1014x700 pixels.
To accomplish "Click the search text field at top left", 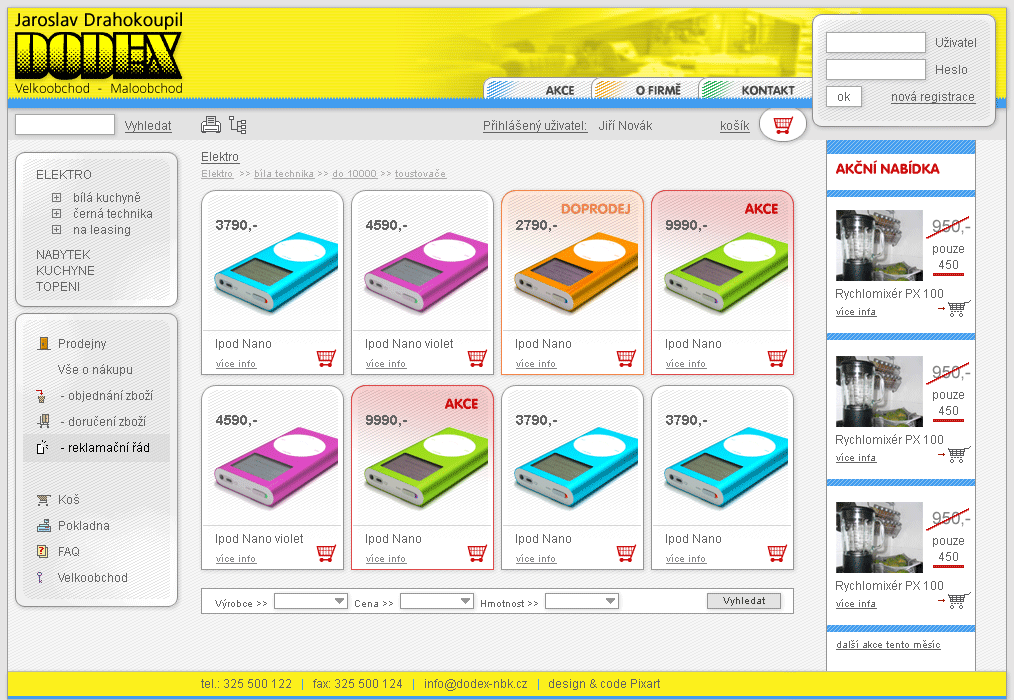I will tap(65, 124).
